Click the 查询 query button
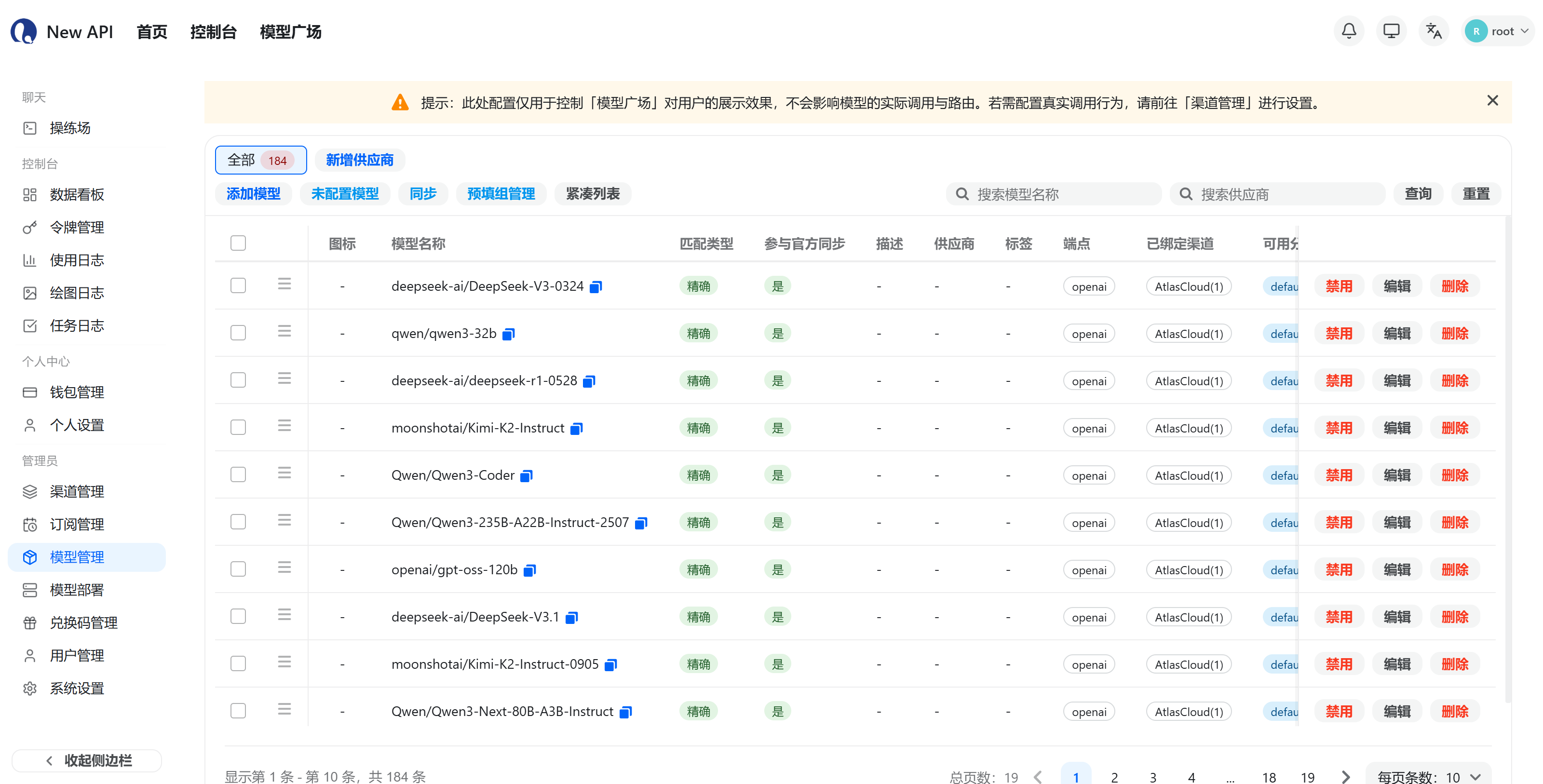This screenshot has height=784, width=1543. click(1419, 194)
